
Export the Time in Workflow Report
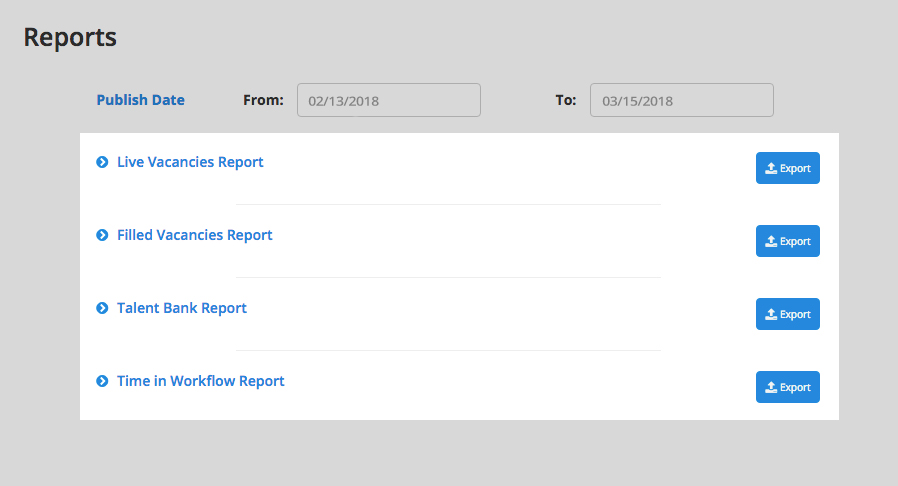(x=787, y=387)
